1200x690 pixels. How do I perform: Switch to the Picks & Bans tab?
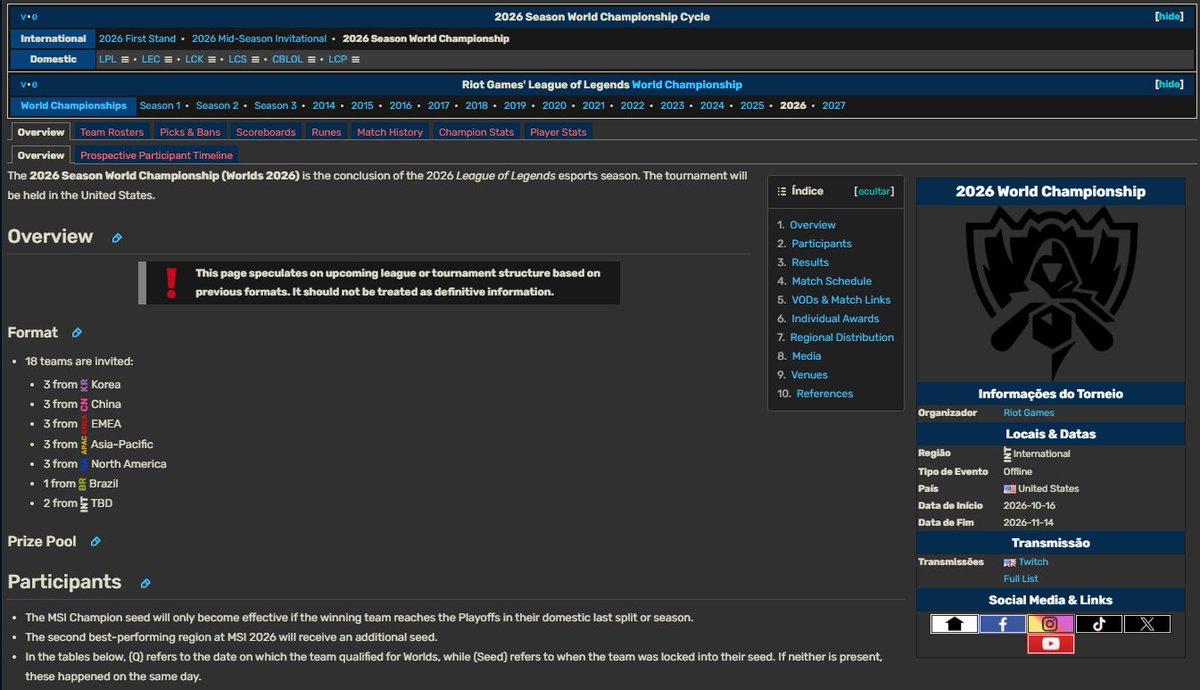tap(190, 132)
